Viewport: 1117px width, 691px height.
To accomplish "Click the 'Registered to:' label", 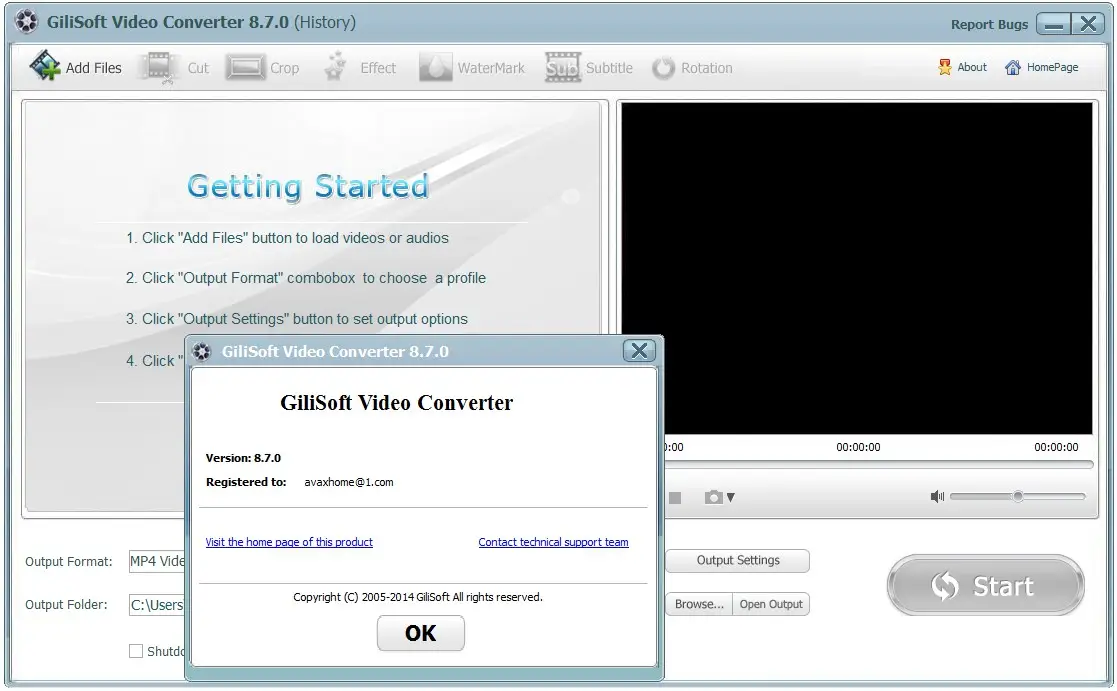I will [x=246, y=482].
